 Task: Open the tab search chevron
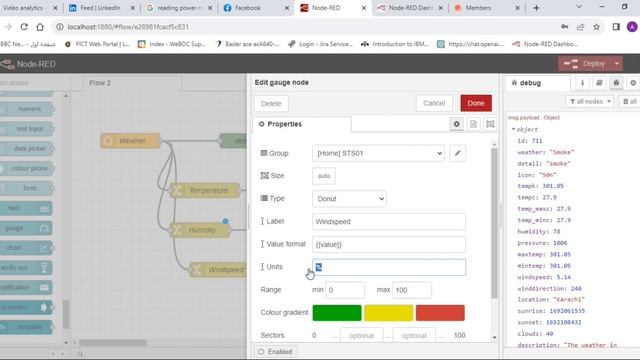579,7
